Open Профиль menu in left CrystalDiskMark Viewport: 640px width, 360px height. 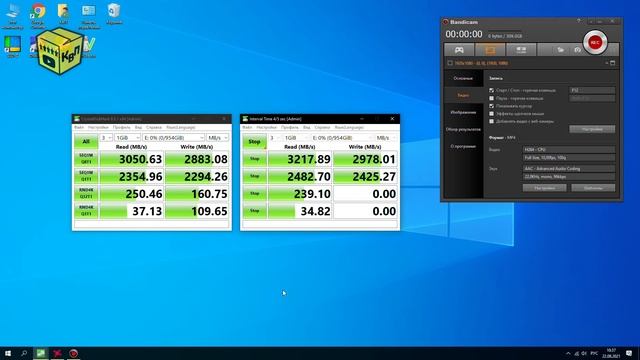click(122, 127)
